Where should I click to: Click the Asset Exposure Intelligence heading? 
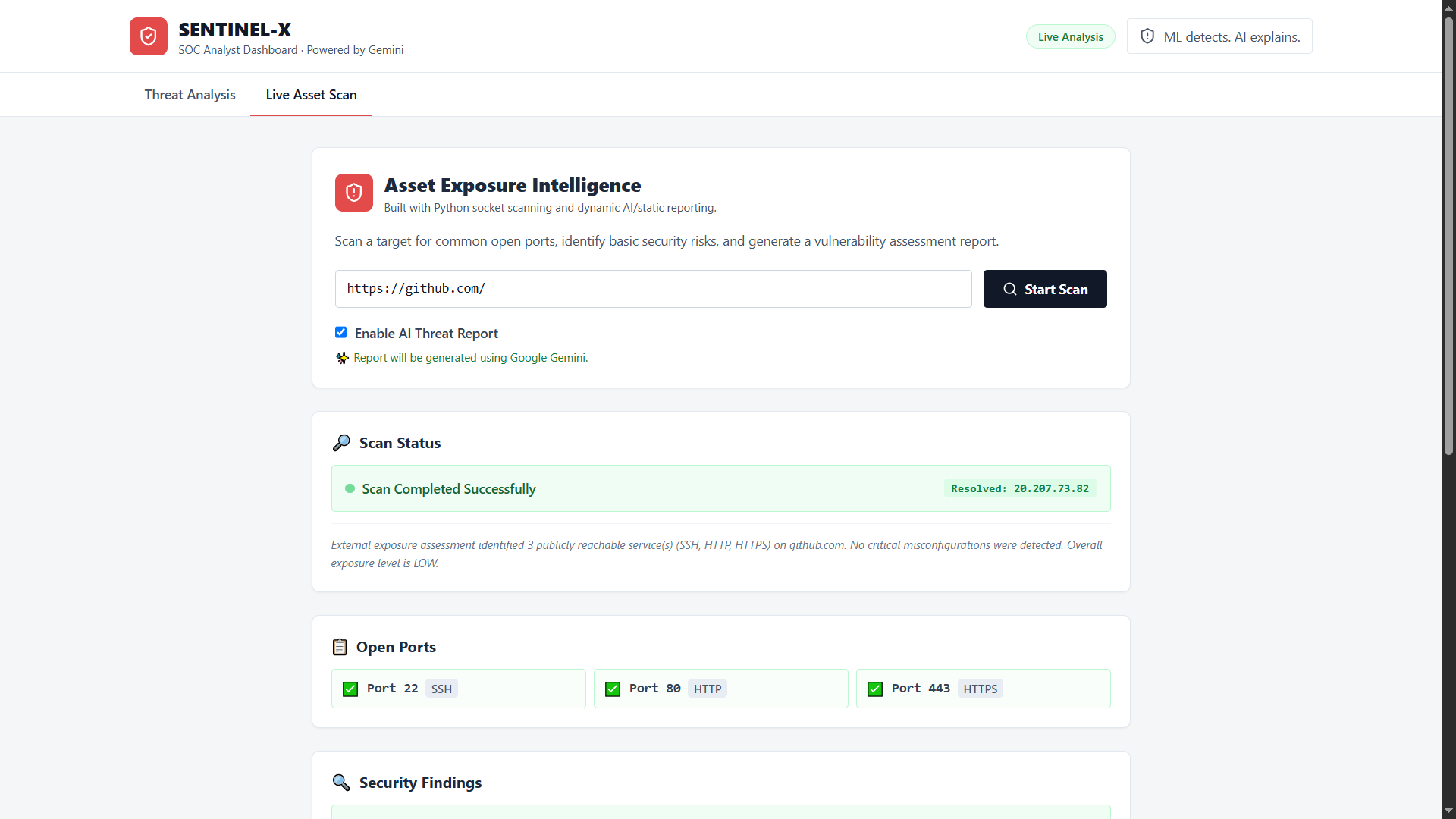(513, 185)
